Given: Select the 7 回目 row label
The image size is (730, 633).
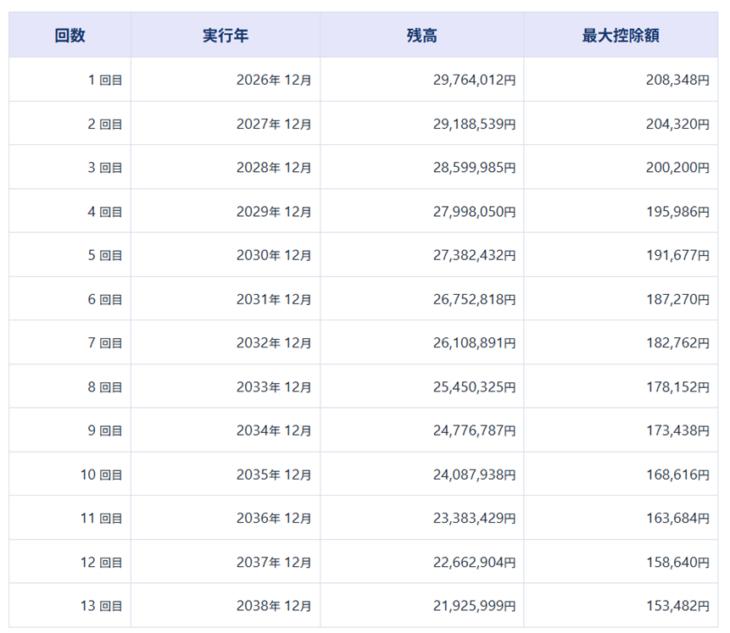Looking at the screenshot, I should [x=105, y=343].
